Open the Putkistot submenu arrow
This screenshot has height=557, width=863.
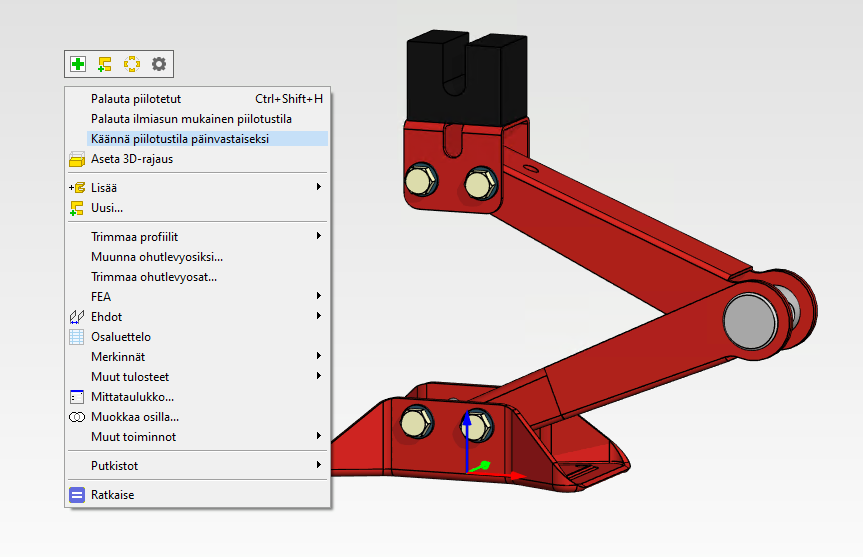[x=318, y=466]
